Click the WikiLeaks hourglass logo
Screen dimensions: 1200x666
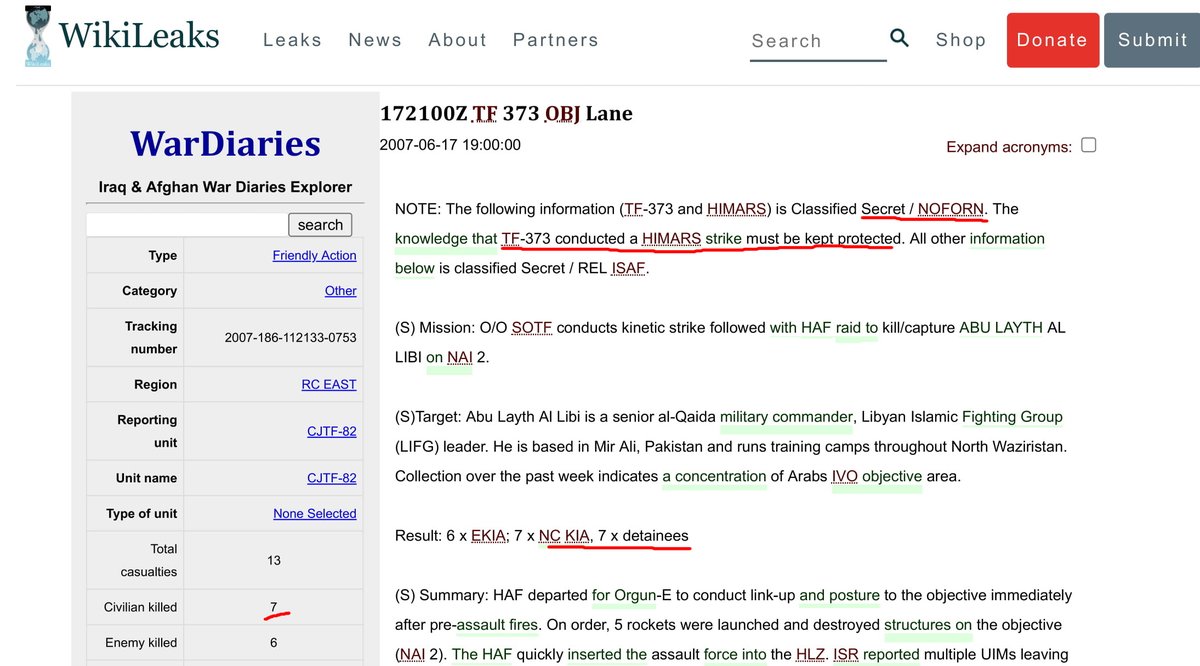tap(37, 37)
